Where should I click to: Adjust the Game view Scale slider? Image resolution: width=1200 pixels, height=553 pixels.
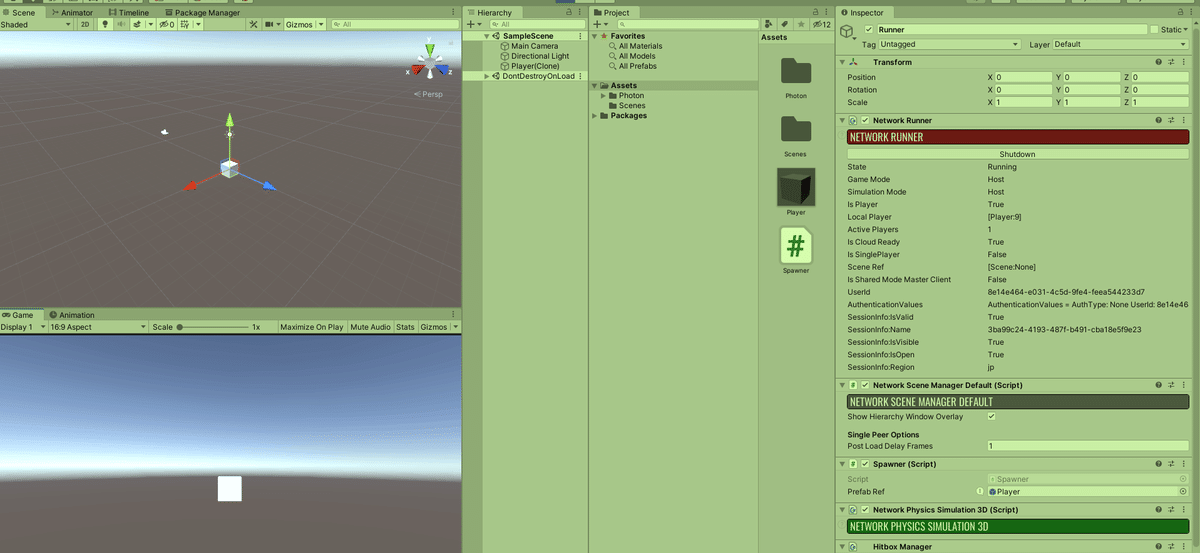pos(212,327)
